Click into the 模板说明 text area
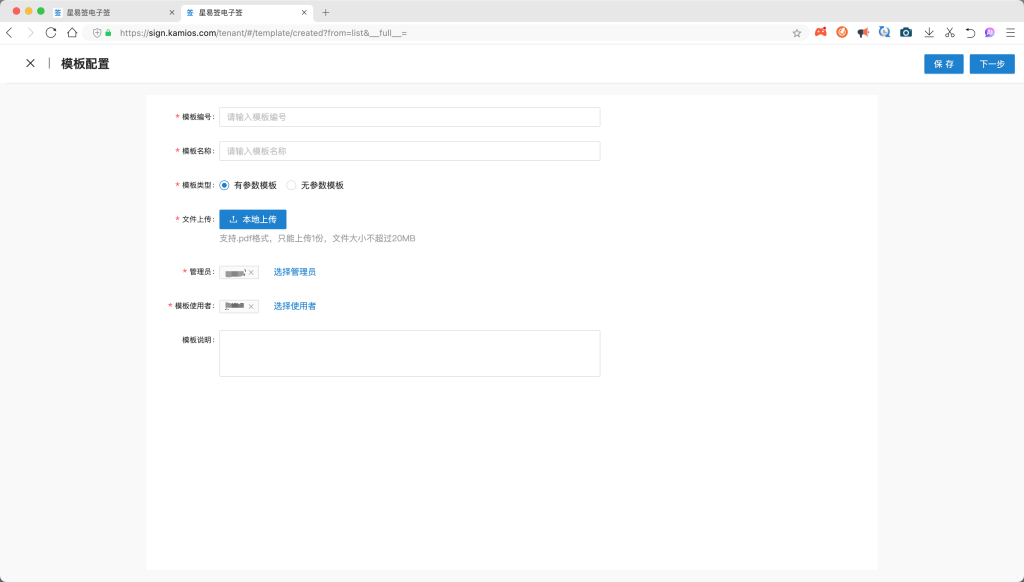Viewport: 1024px width, 582px height. pyautogui.click(x=409, y=353)
